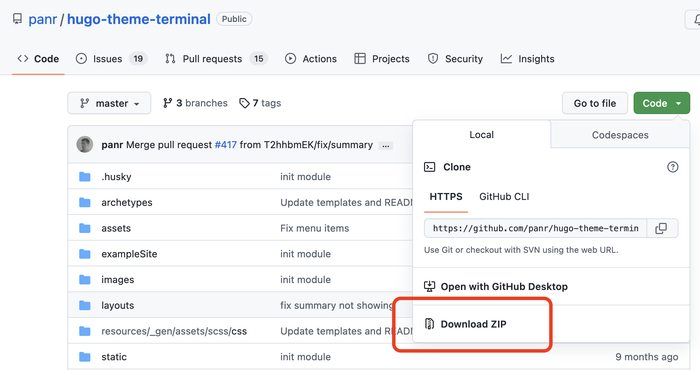Click the Clone help question icon
700x370 pixels.
point(672,167)
